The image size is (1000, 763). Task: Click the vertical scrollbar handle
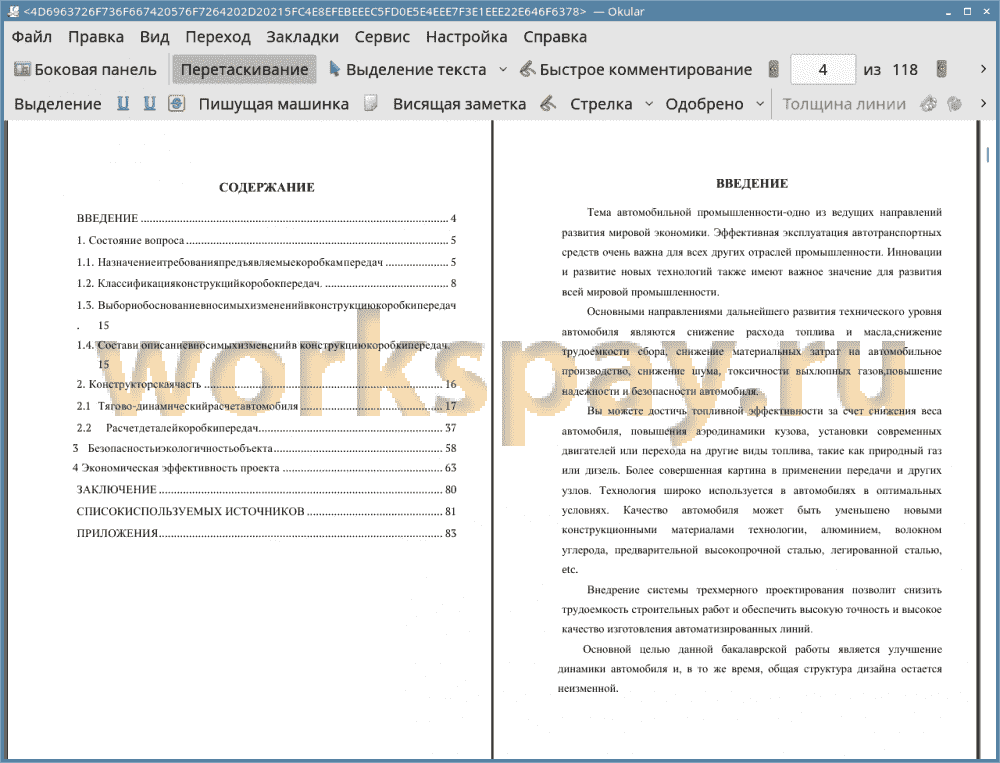tap(987, 154)
